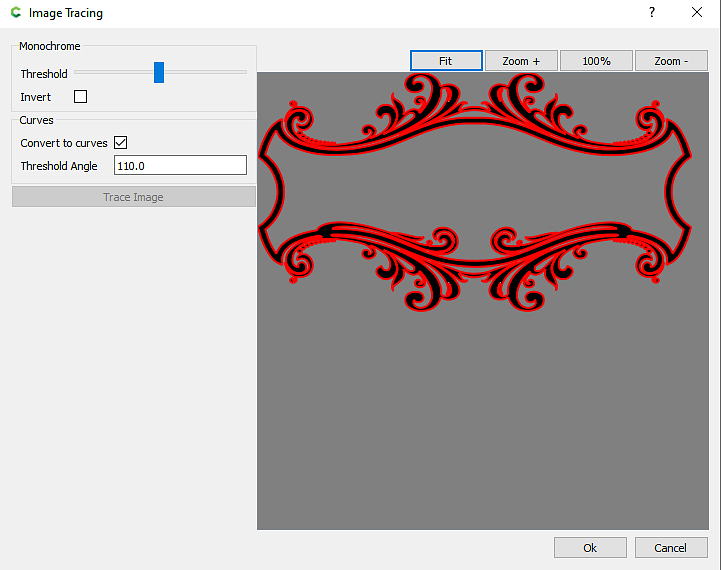Open the dialog help question mark
The height and width of the screenshot is (570, 721).
click(652, 12)
